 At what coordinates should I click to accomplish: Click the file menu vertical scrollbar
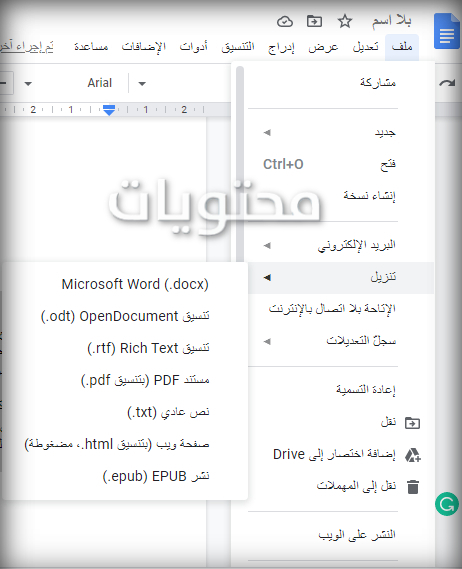(240, 164)
